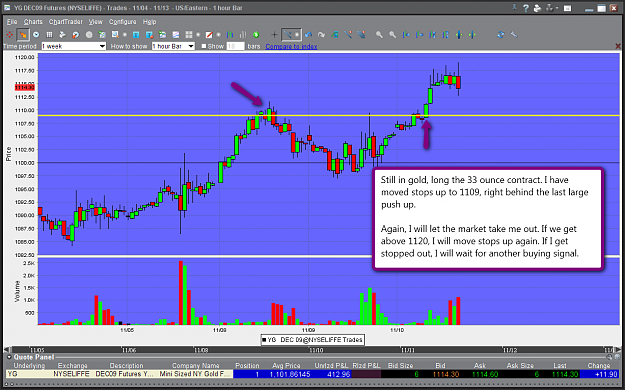Open the dropdown dot next to the red line icon
Image resolution: width=625 pixels, height=390 pixels.
click(218, 35)
